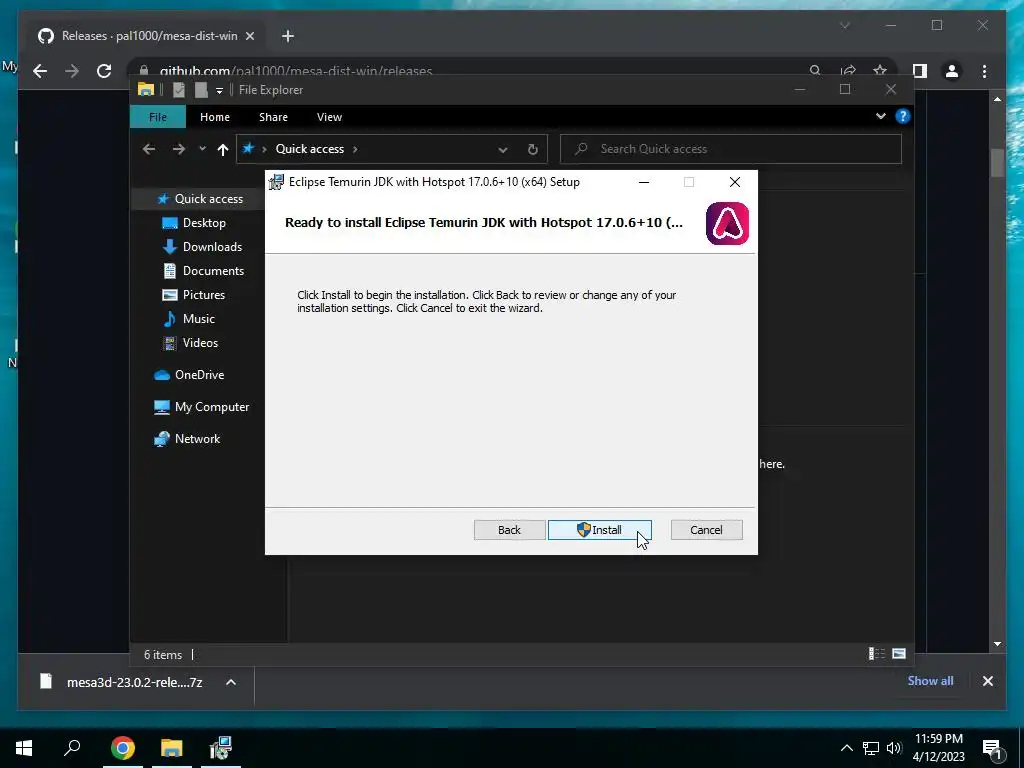The image size is (1024, 768).
Task: Show hidden system tray icons
Action: click(846, 748)
